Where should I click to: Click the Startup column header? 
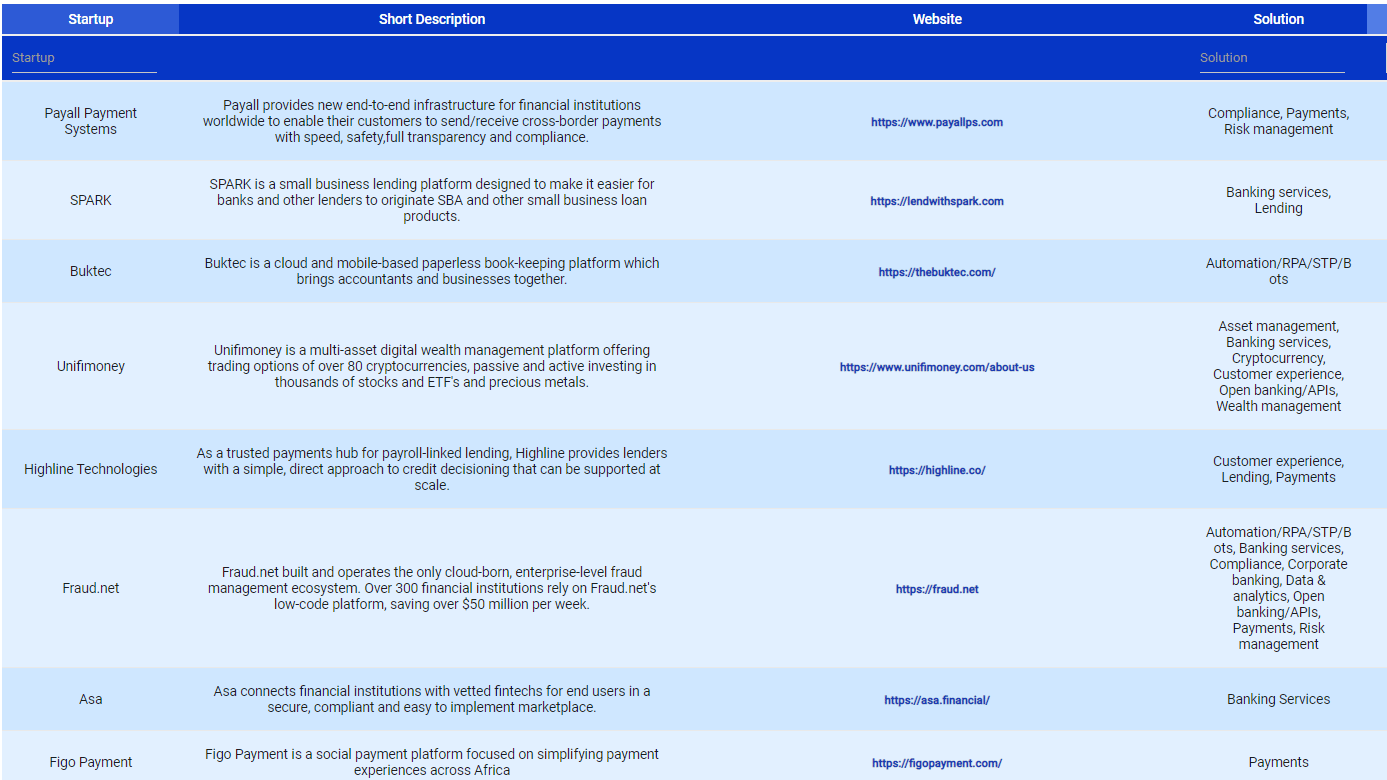(x=90, y=18)
